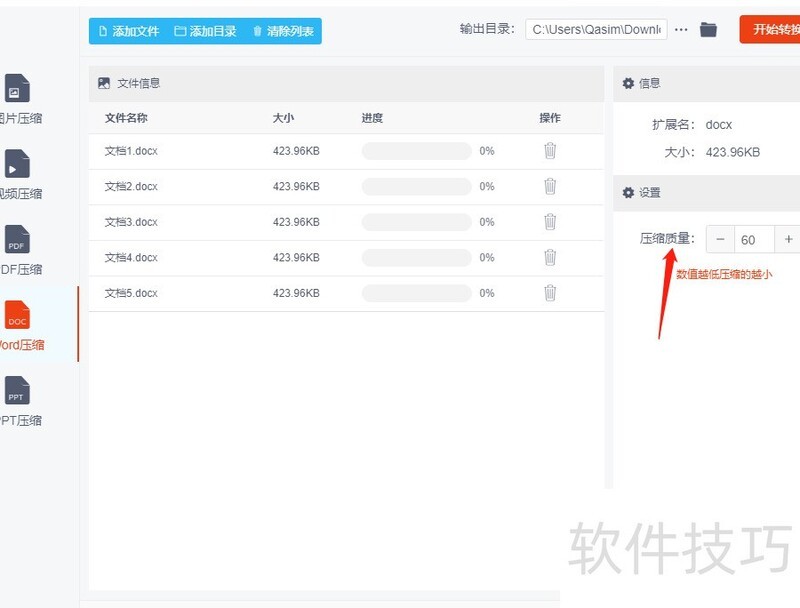This screenshot has width=800, height=608.
Task: Decrease compression quality with minus button
Action: click(x=721, y=239)
